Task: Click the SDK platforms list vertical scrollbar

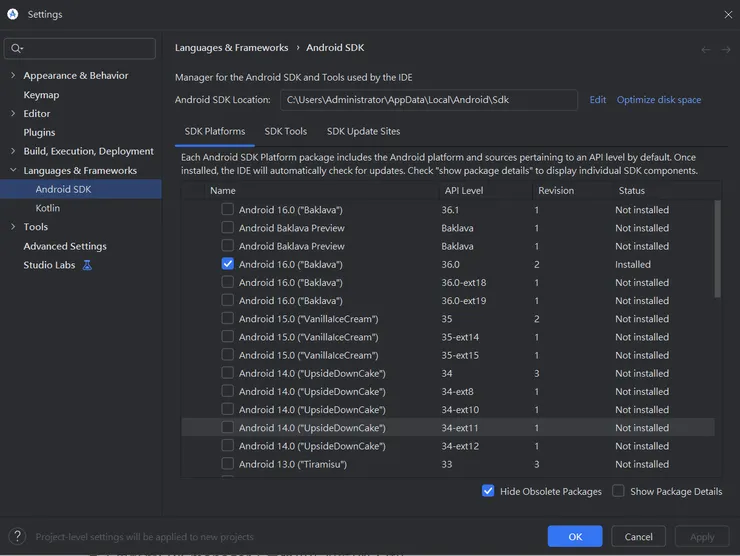Action: tap(717, 250)
